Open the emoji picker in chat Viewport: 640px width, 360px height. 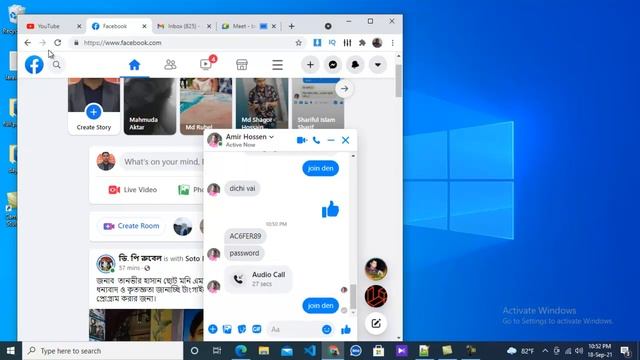327,329
